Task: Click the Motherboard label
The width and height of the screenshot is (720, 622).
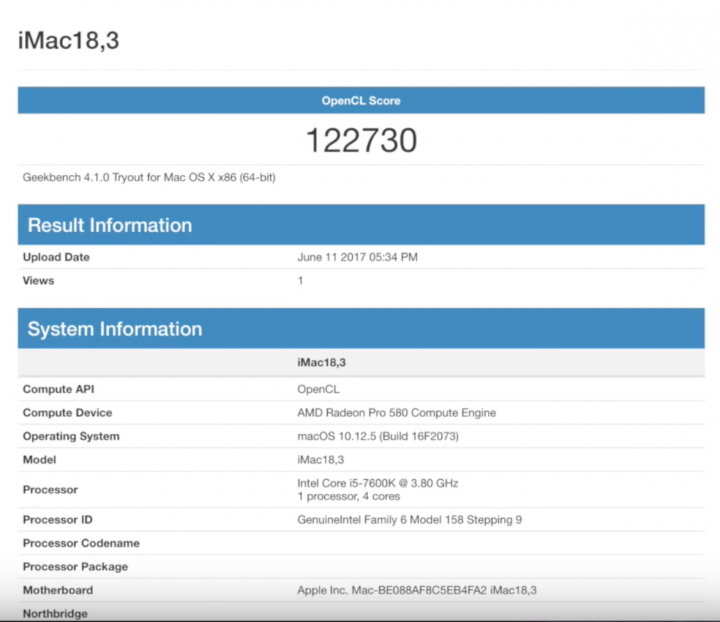Action: [x=58, y=590]
